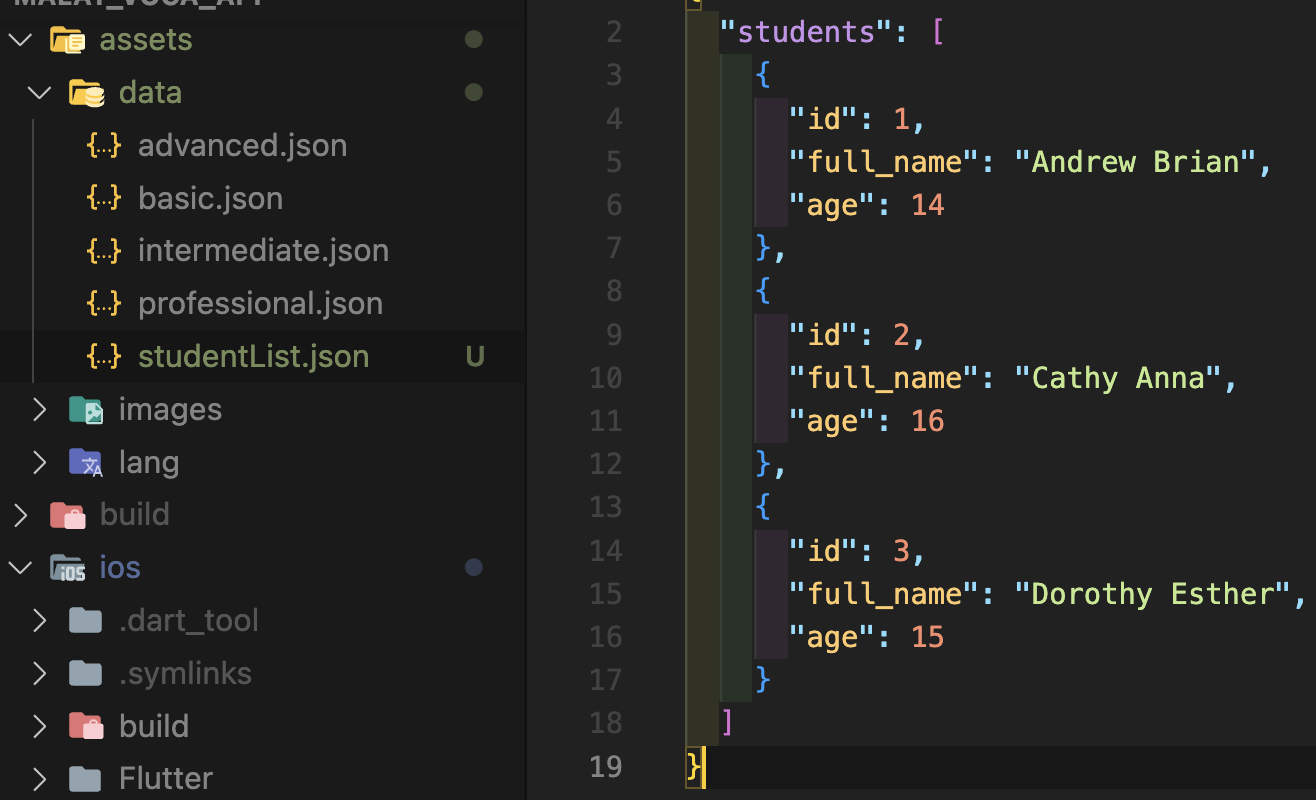The image size is (1316, 800).
Task: Click the studentList.json file icon
Action: click(x=104, y=357)
